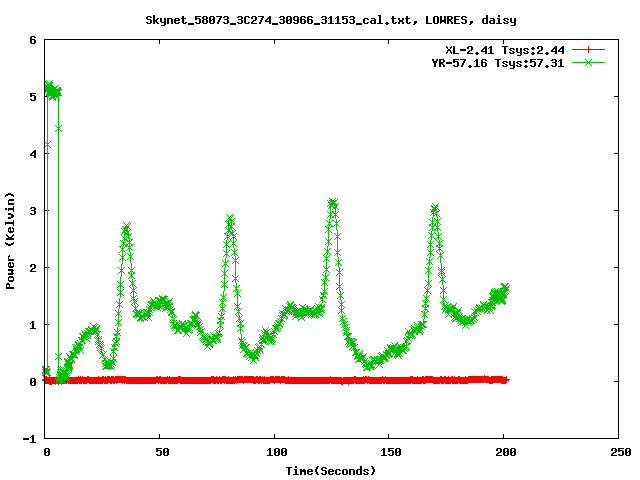Click x-axis tick label 200
This screenshot has width=640, height=480.
[506, 452]
